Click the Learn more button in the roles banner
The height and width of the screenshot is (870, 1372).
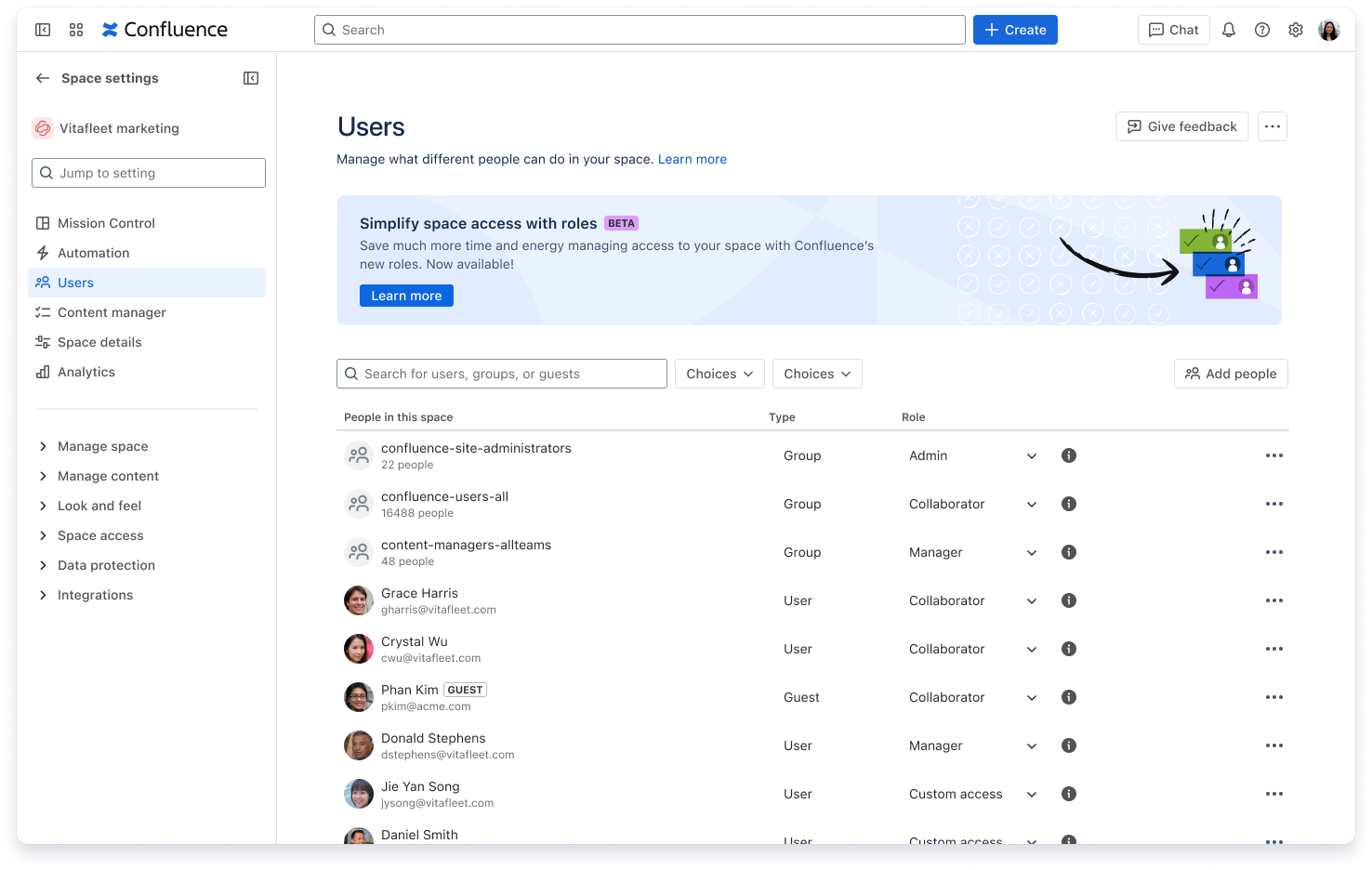tap(406, 296)
